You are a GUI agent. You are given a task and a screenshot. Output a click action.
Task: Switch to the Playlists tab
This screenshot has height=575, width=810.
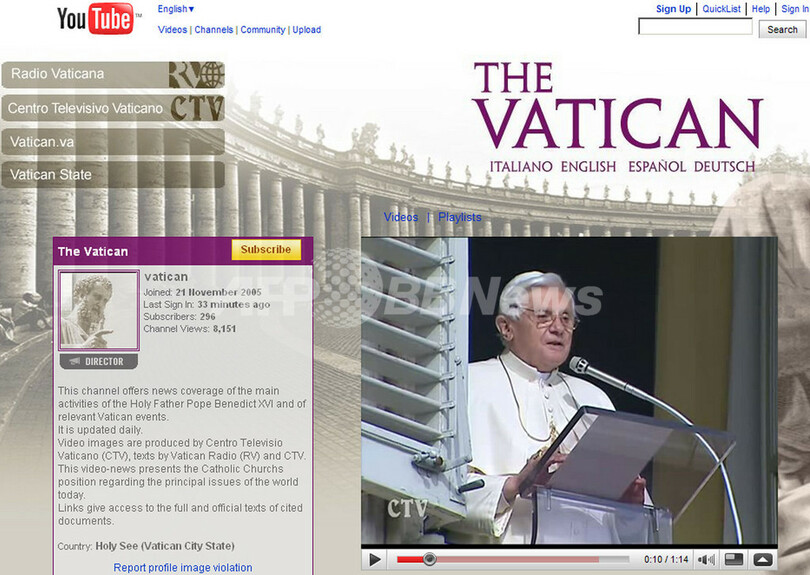459,217
